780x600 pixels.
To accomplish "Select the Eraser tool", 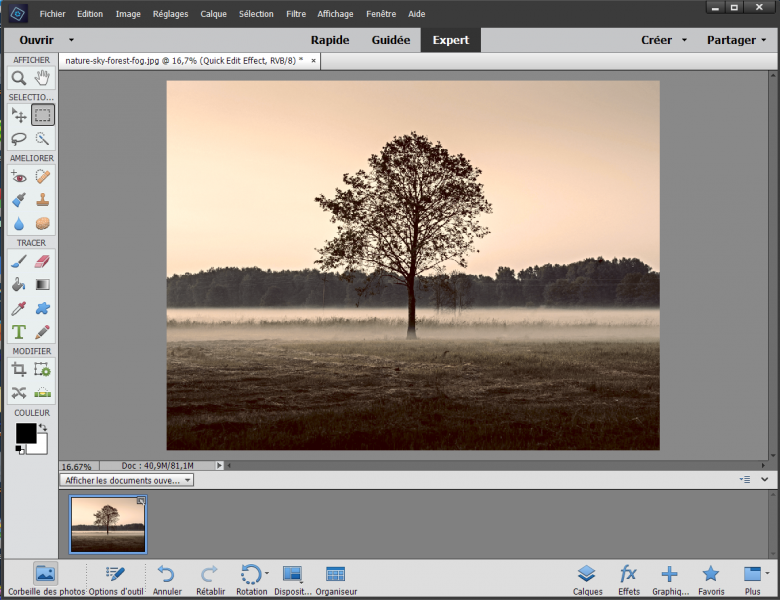I will pos(43,261).
